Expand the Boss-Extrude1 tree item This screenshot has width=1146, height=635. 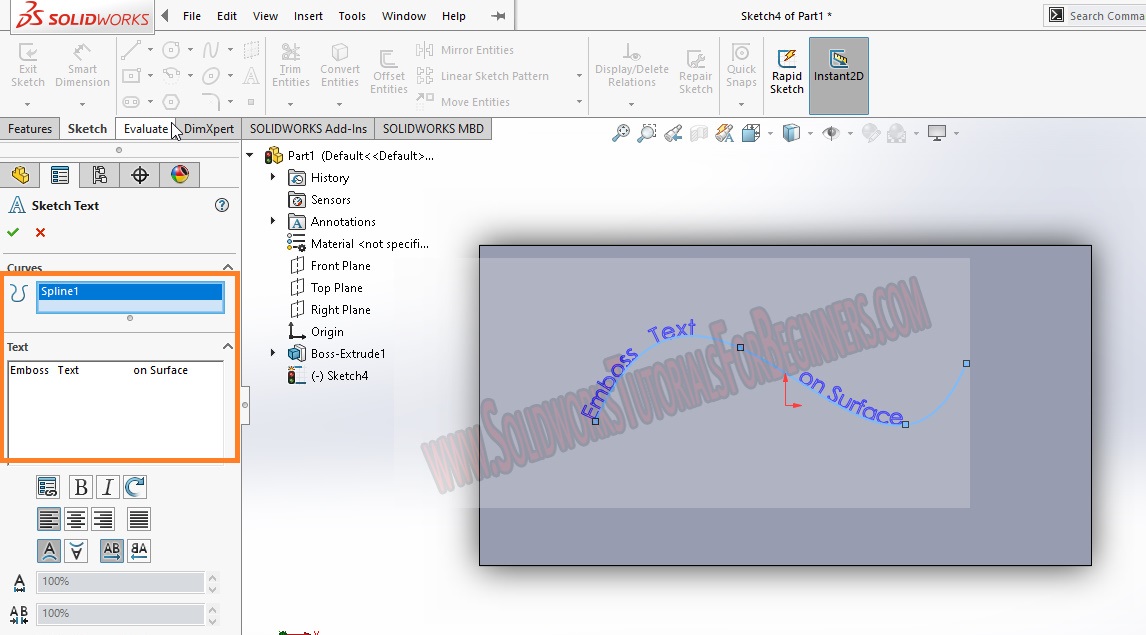(x=272, y=353)
